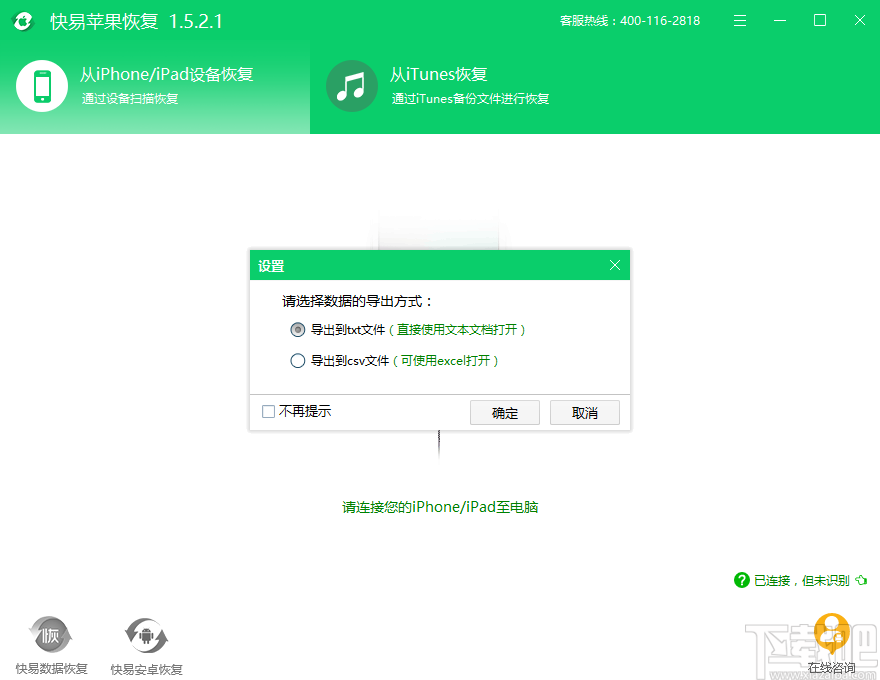The height and width of the screenshot is (680, 880).
Task: Close the 设置 dialog with X
Action: tap(615, 265)
